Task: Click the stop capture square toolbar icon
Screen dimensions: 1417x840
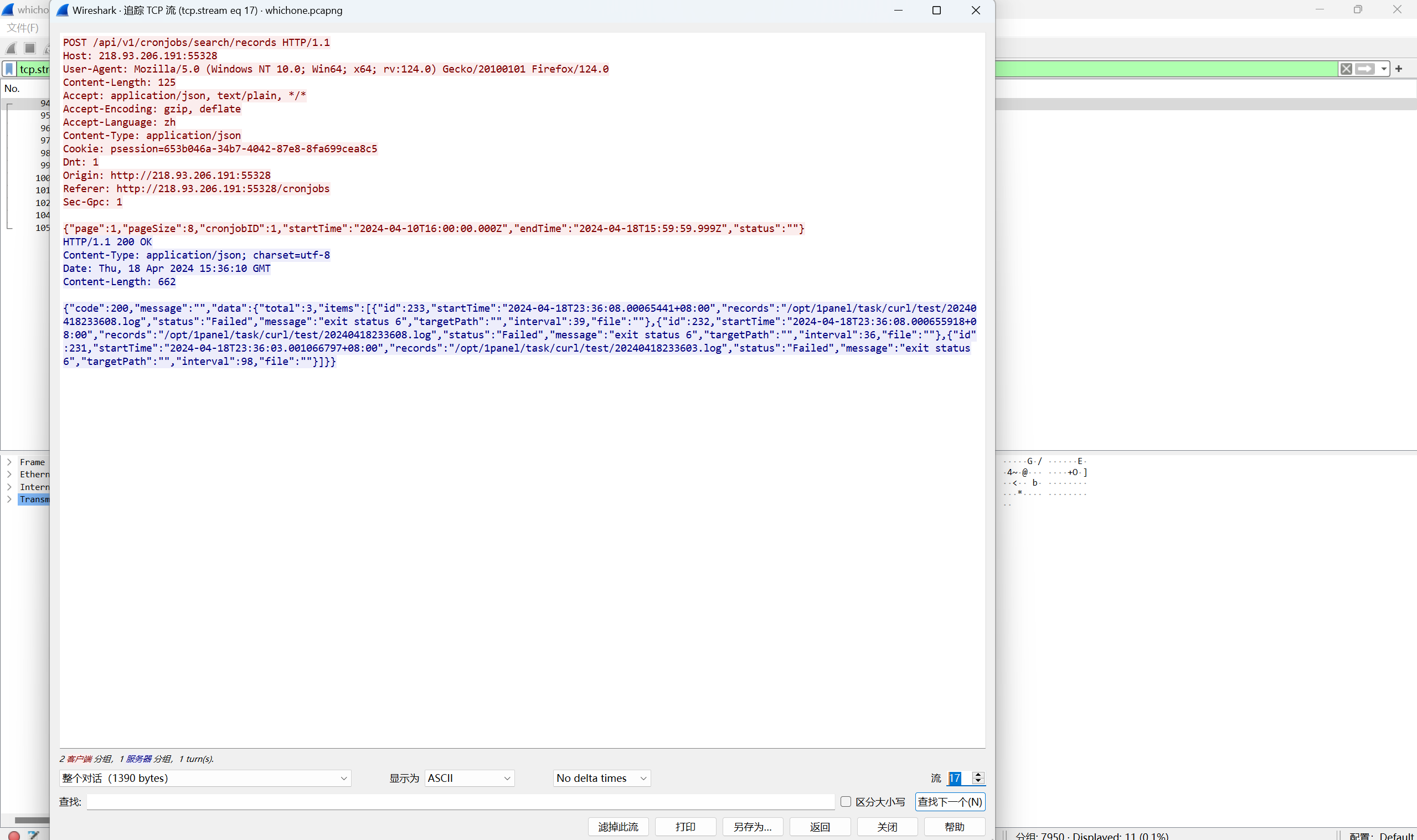Action: [30, 48]
